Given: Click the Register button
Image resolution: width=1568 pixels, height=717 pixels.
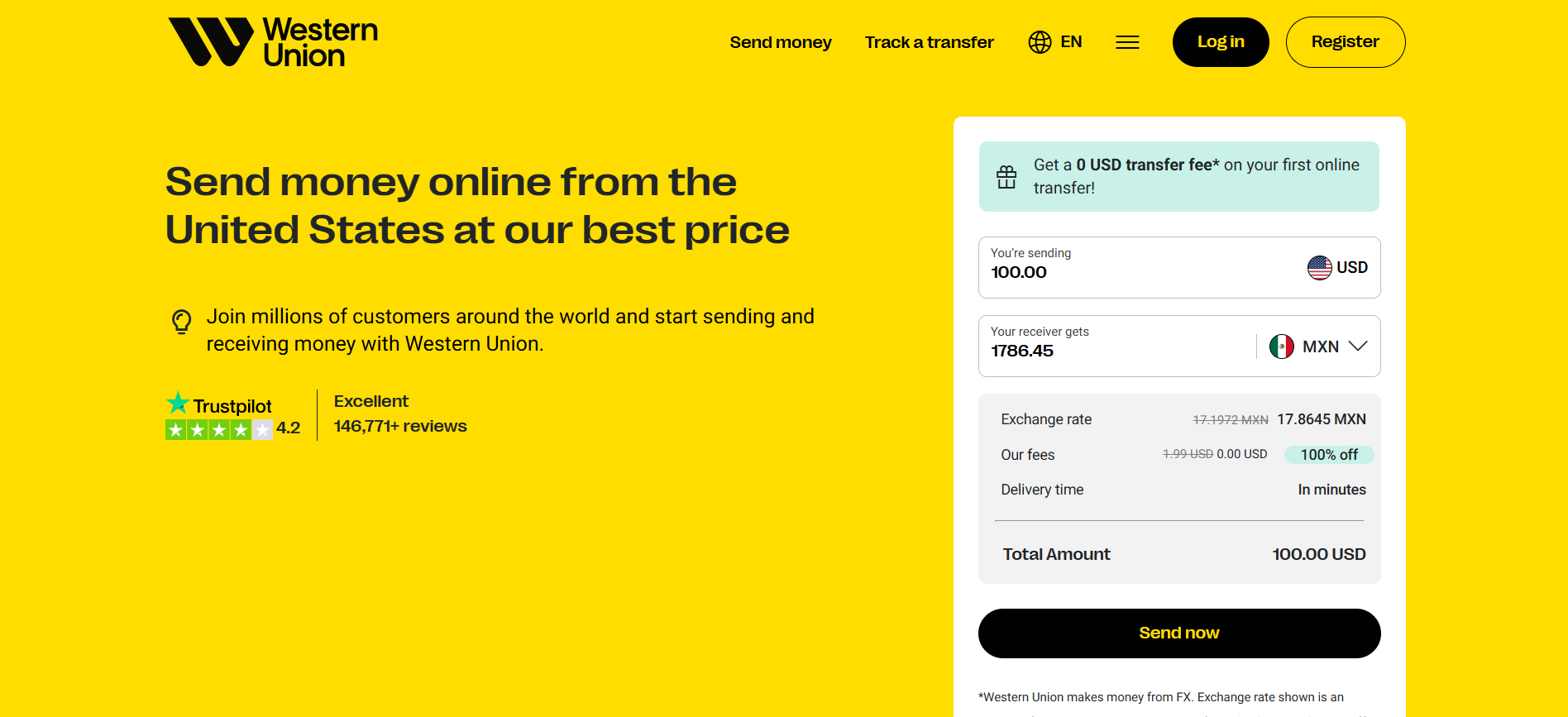Looking at the screenshot, I should (1345, 41).
